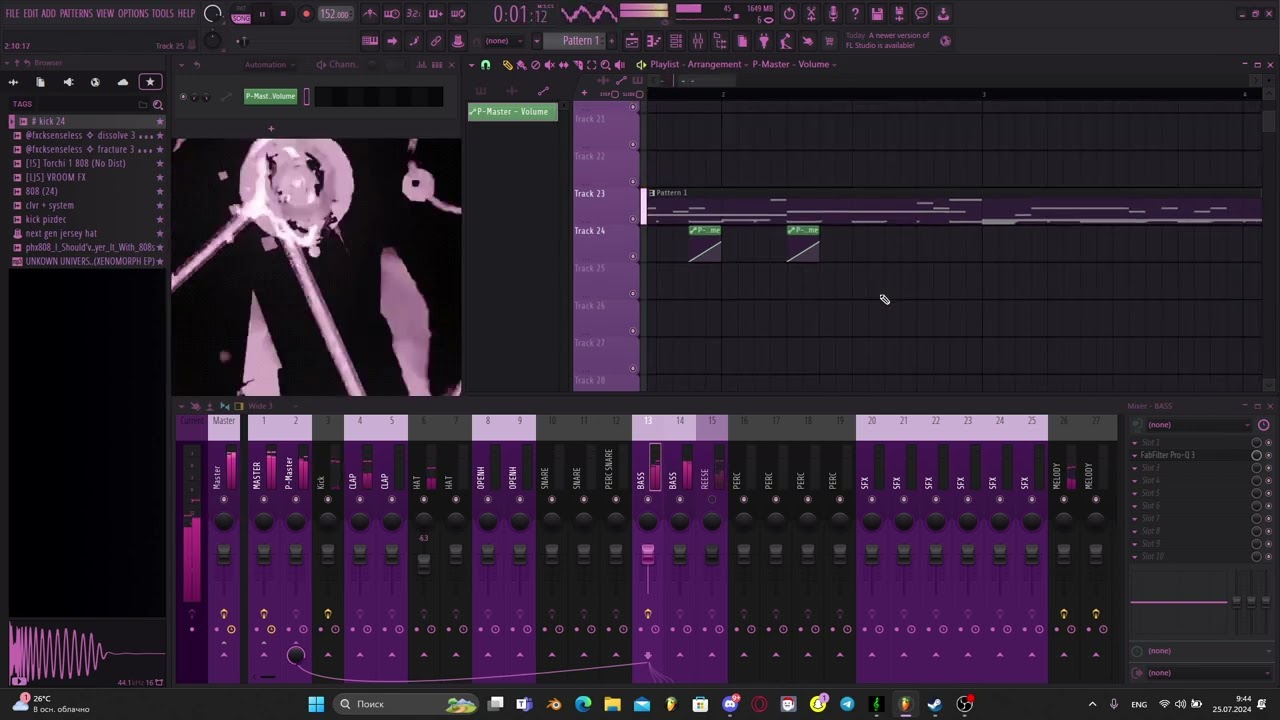The height and width of the screenshot is (720, 1280).
Task: Click first automation clip on Track 24
Action: click(705, 244)
